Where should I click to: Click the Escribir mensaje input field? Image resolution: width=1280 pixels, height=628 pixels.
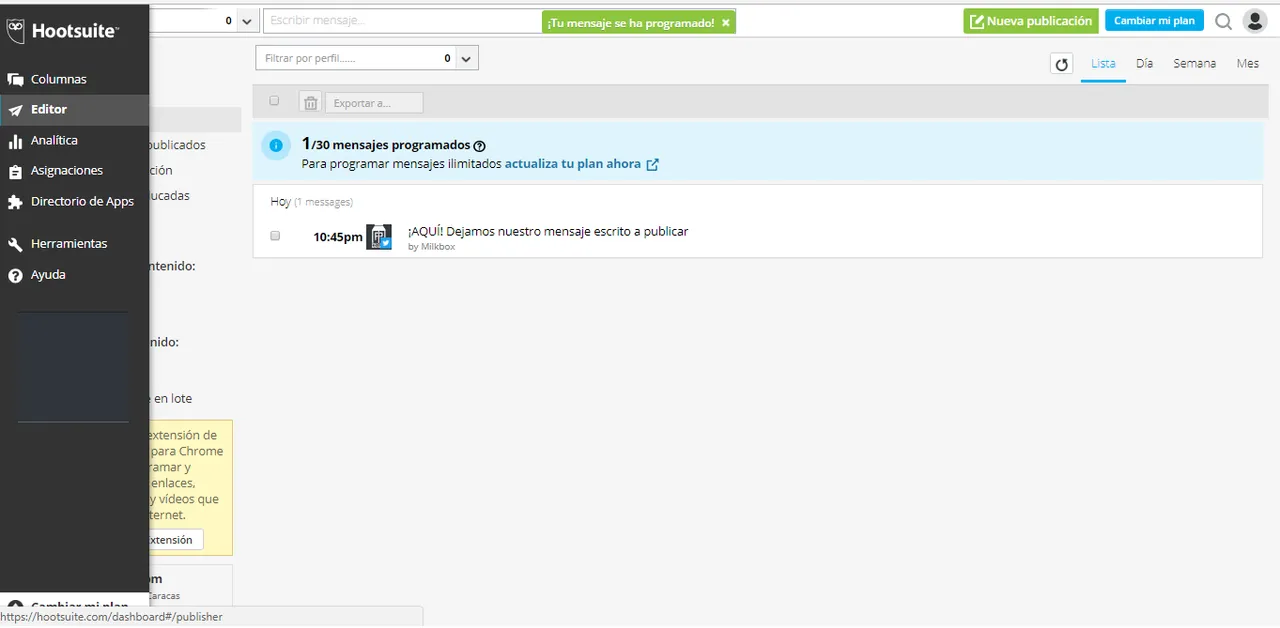point(402,20)
